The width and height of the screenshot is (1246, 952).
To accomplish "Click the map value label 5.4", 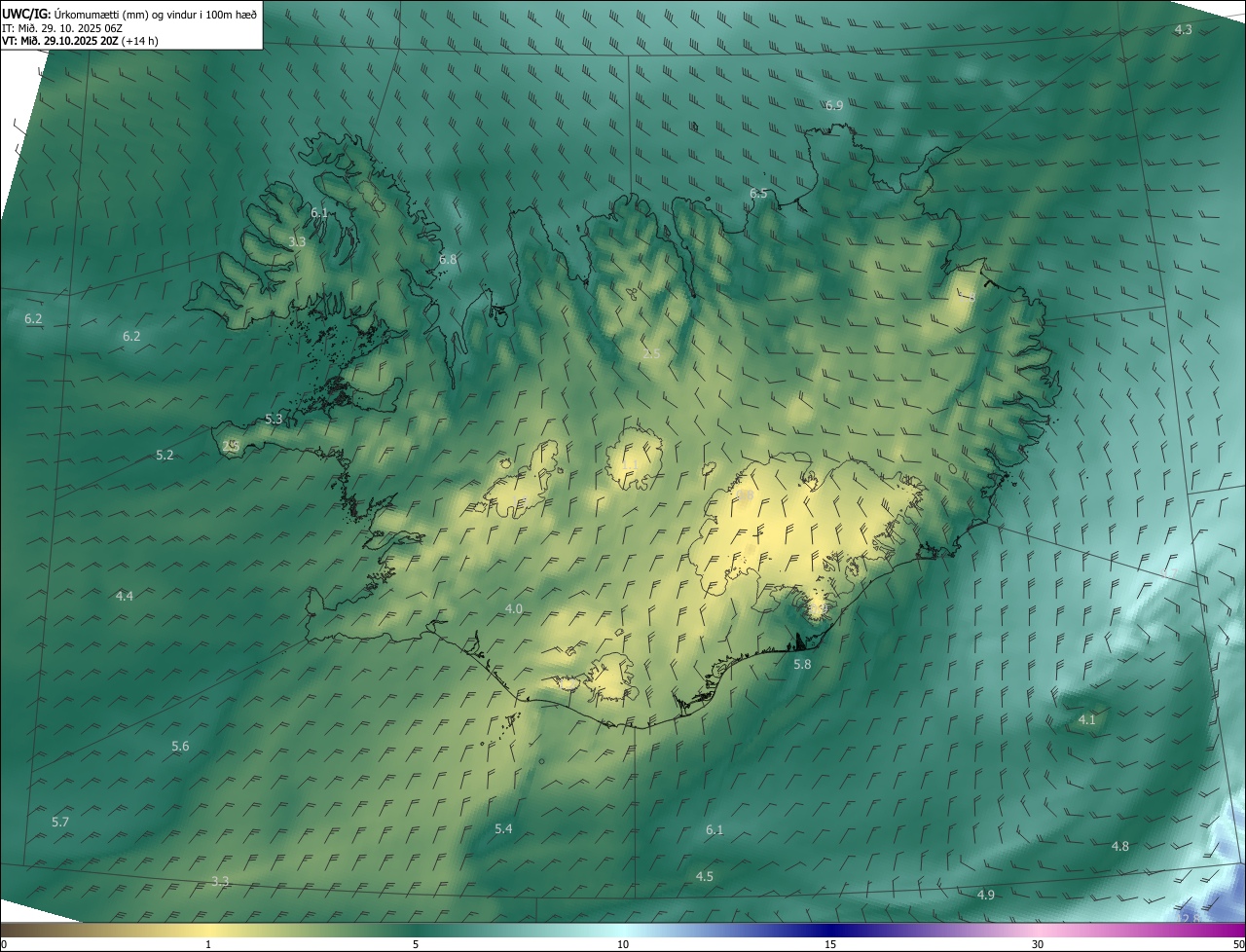I will (x=503, y=829).
